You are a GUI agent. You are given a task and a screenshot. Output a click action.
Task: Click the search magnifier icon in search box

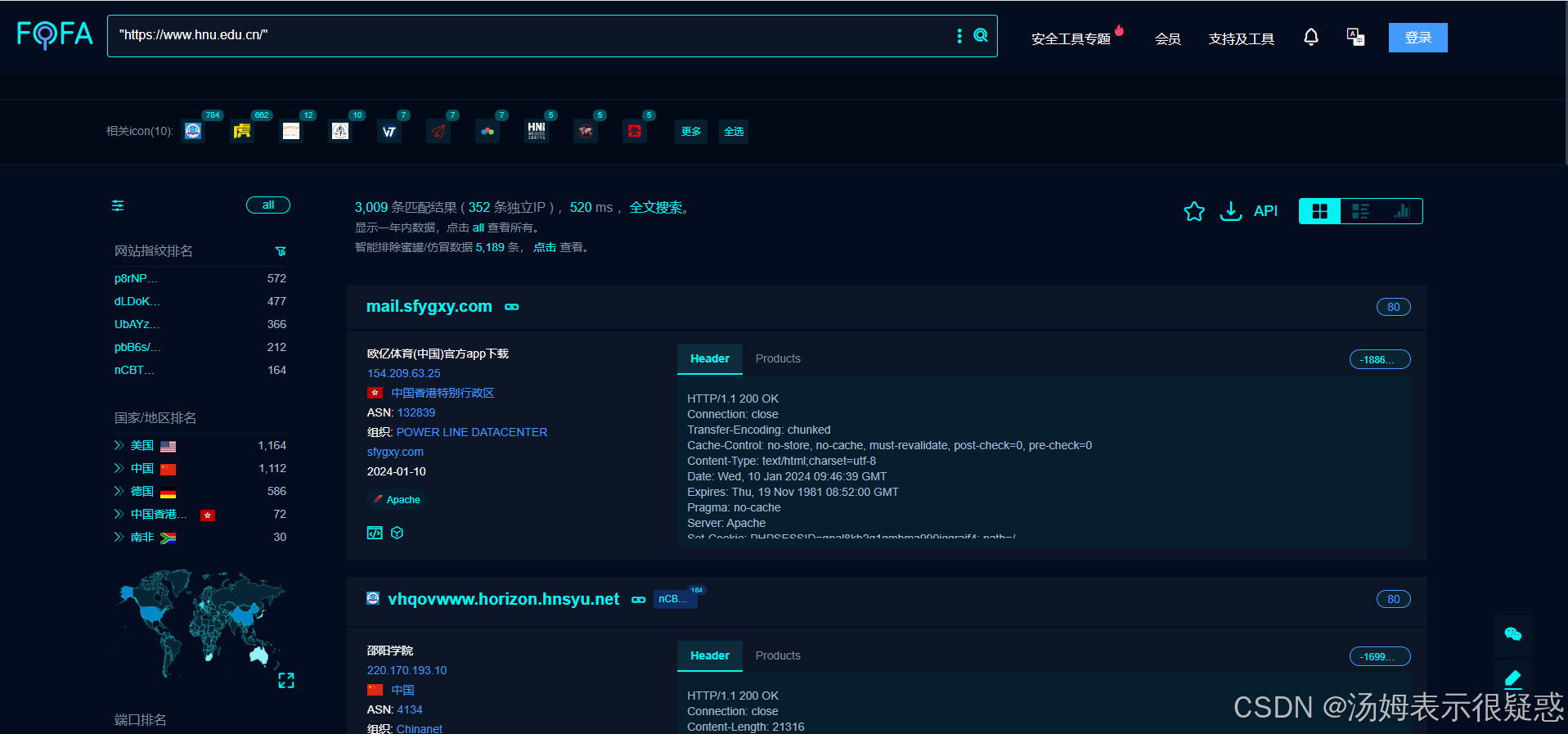[981, 35]
